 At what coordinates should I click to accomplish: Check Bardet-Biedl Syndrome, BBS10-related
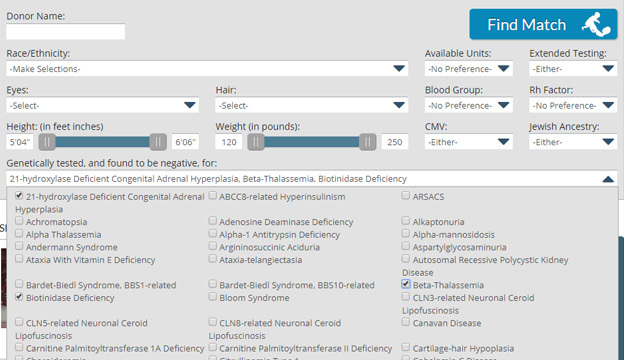pyautogui.click(x=213, y=284)
